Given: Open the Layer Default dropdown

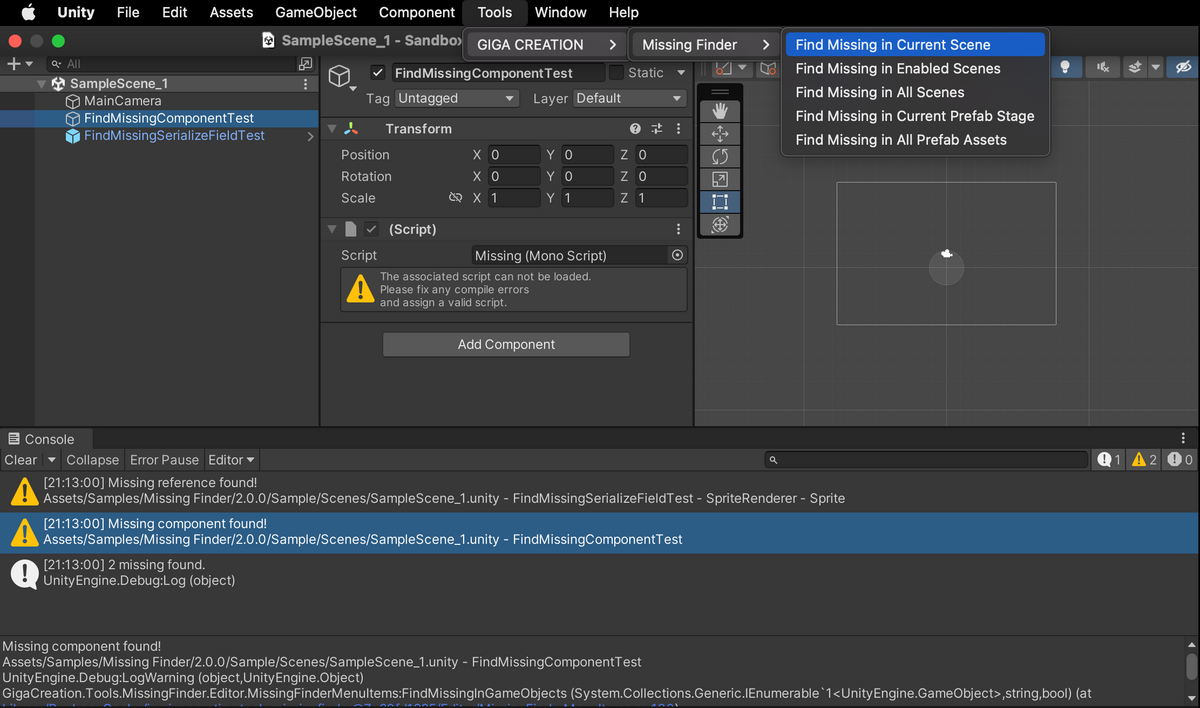Looking at the screenshot, I should [628, 98].
